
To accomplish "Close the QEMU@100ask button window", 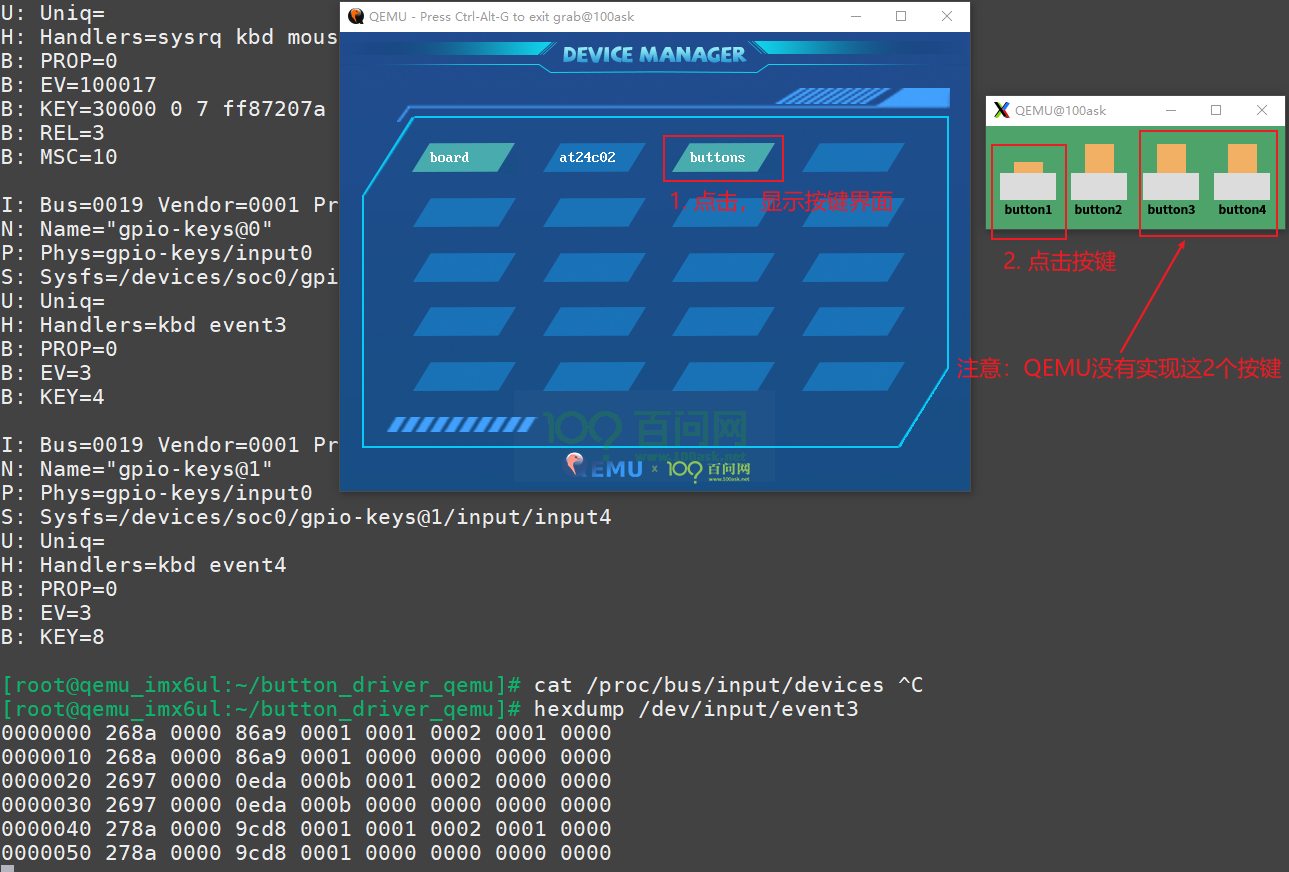I will tap(1262, 110).
